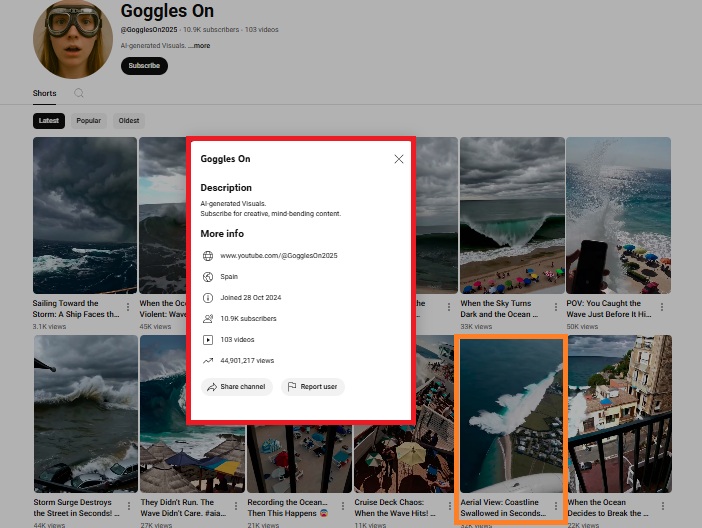Open Aerial View: Coastline Swallowed short thumbnail

(510, 414)
